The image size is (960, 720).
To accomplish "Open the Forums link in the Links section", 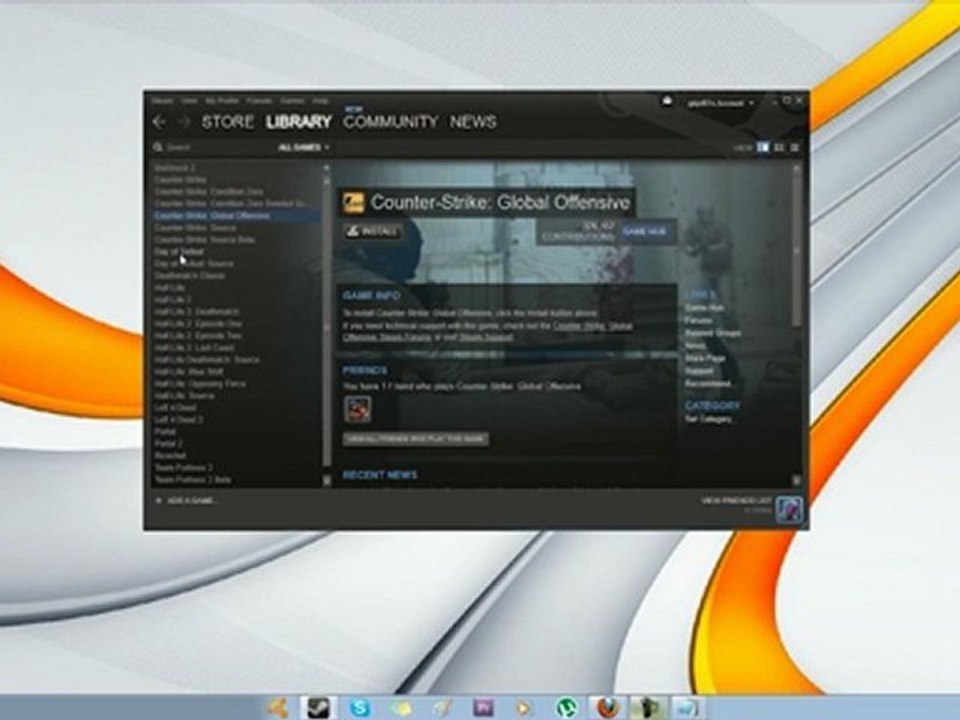I will [699, 320].
